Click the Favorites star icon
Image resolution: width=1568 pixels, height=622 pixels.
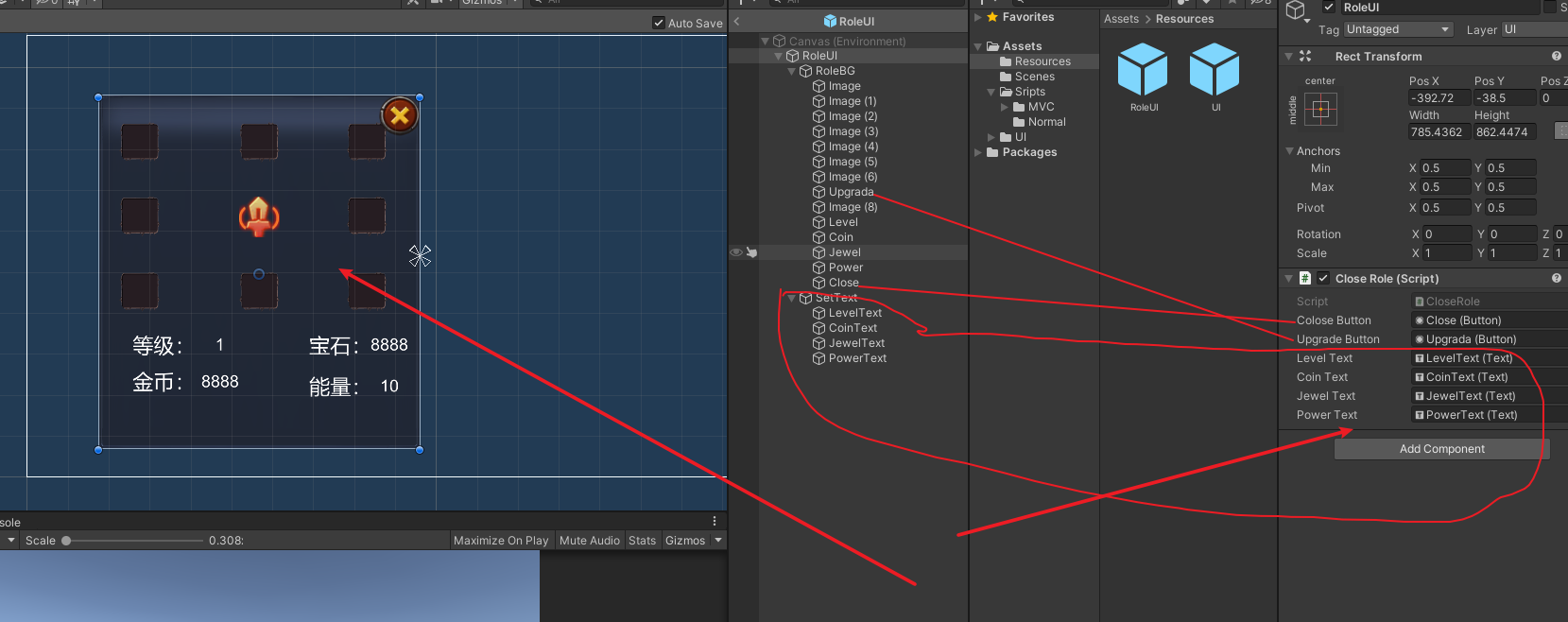pos(991,17)
